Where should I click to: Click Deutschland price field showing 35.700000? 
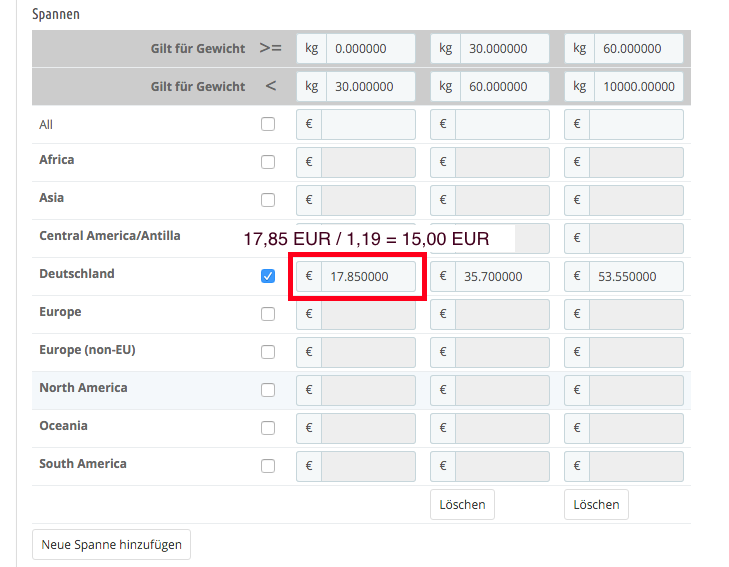[x=502, y=277]
